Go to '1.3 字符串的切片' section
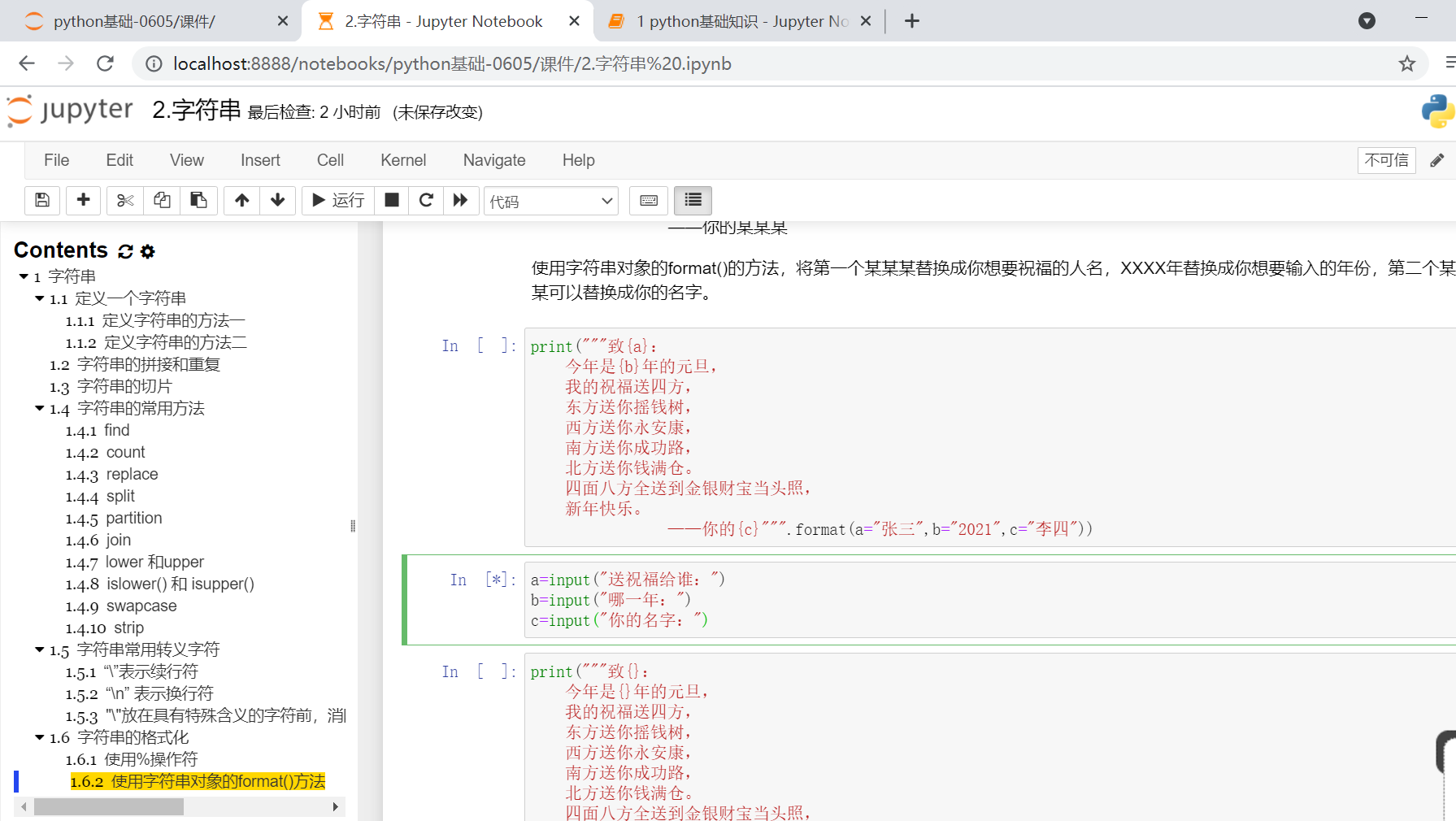This screenshot has height=821, width=1456. point(111,387)
